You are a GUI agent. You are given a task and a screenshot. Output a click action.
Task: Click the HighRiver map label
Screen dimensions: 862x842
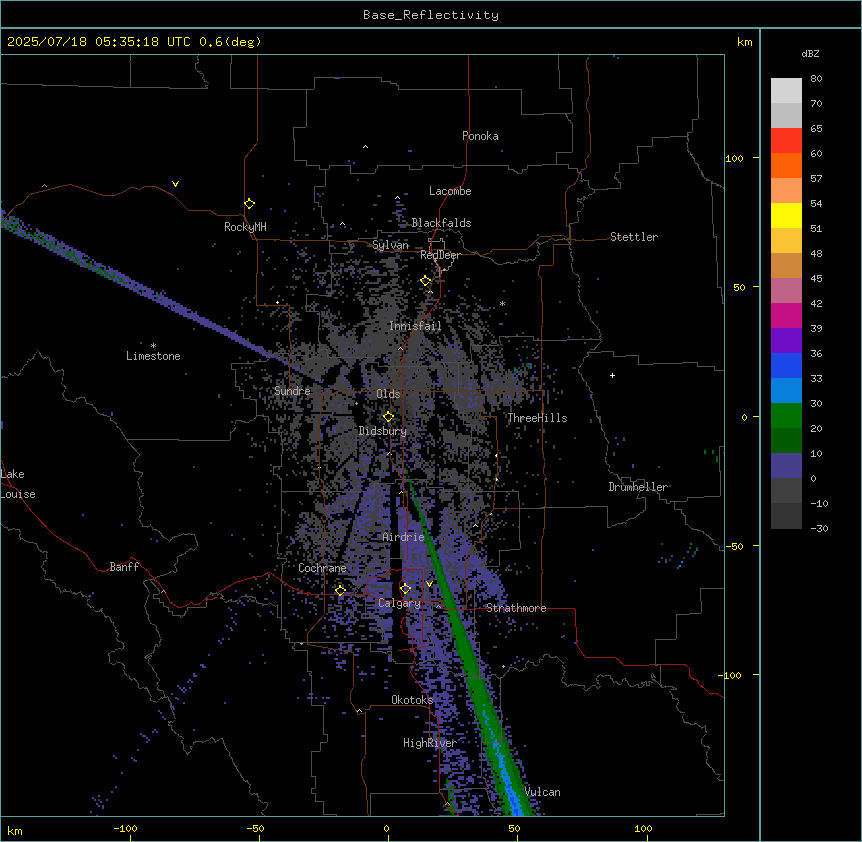pos(430,743)
